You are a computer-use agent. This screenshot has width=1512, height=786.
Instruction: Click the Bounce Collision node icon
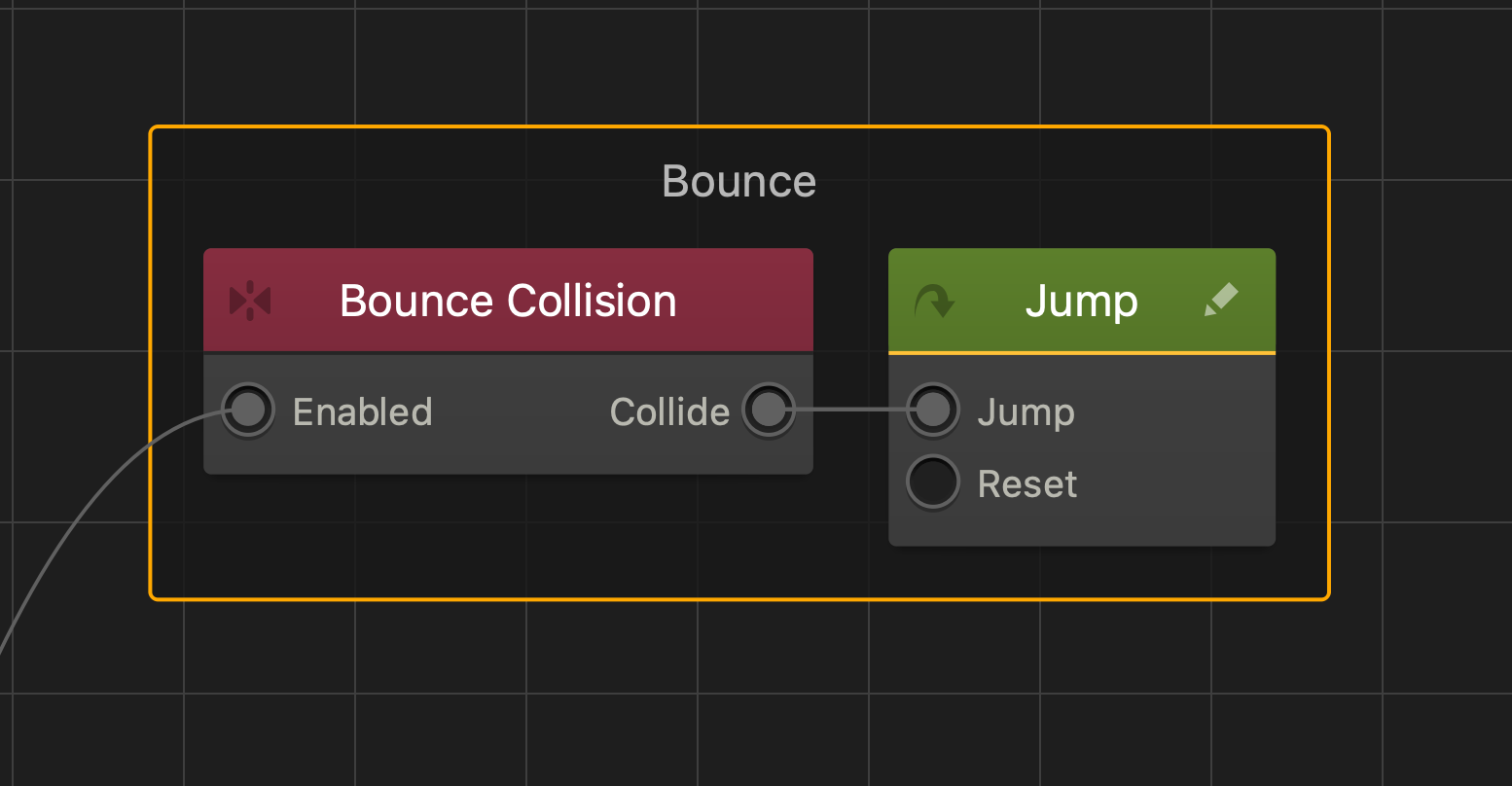coord(250,301)
